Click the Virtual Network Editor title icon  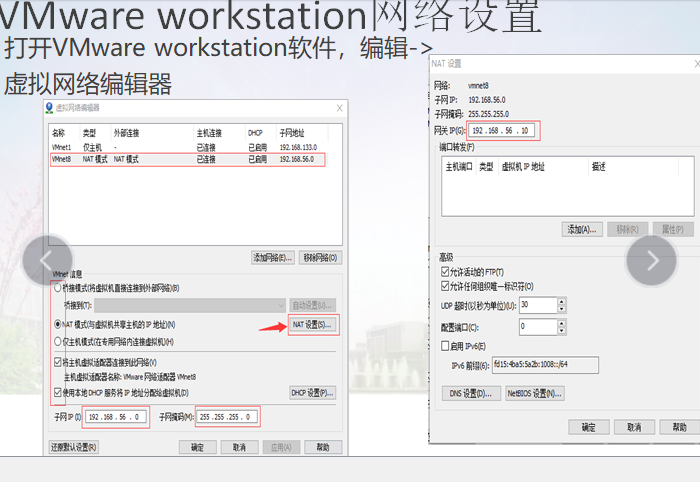pos(50,108)
